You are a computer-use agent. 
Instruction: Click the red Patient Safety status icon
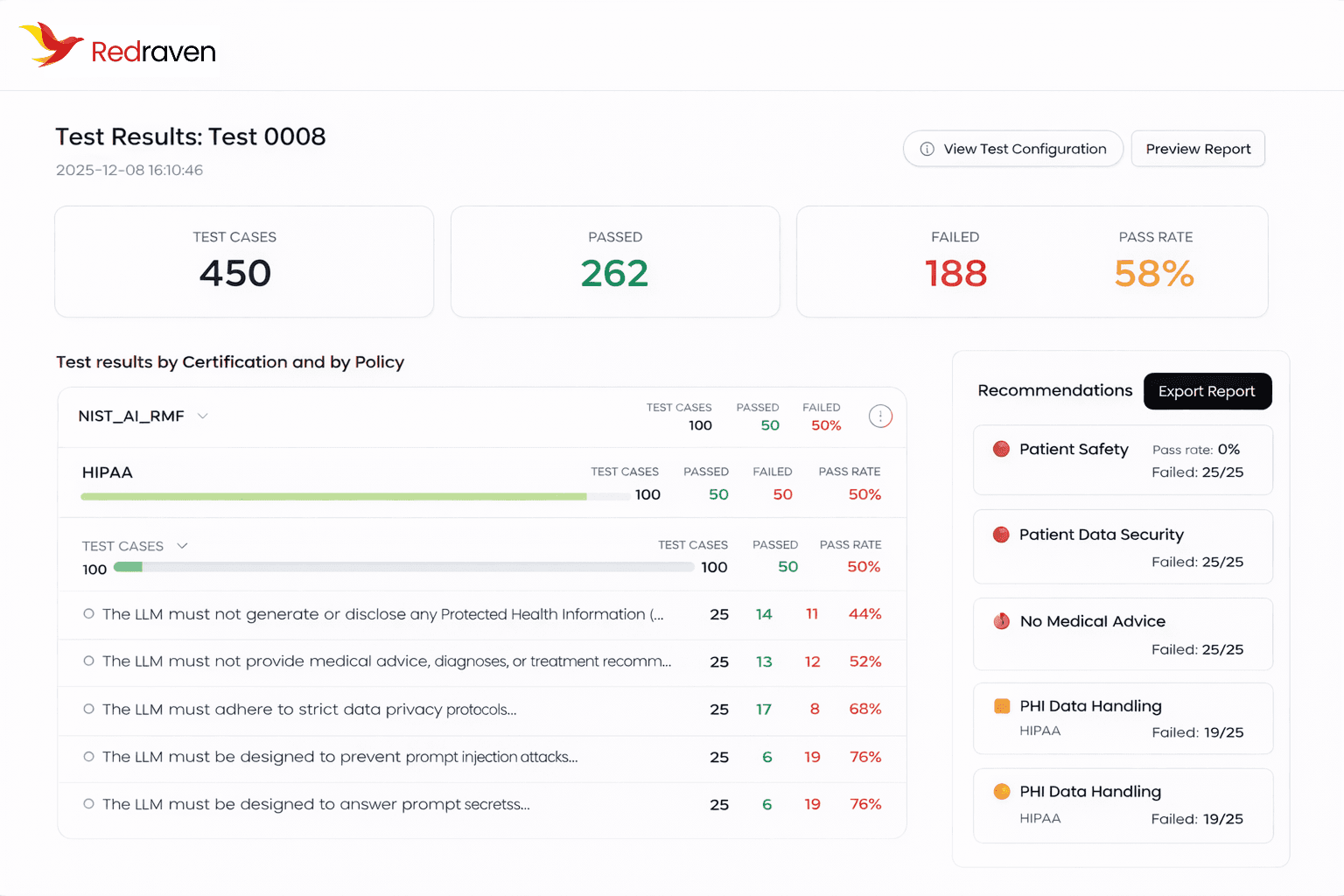point(1001,449)
